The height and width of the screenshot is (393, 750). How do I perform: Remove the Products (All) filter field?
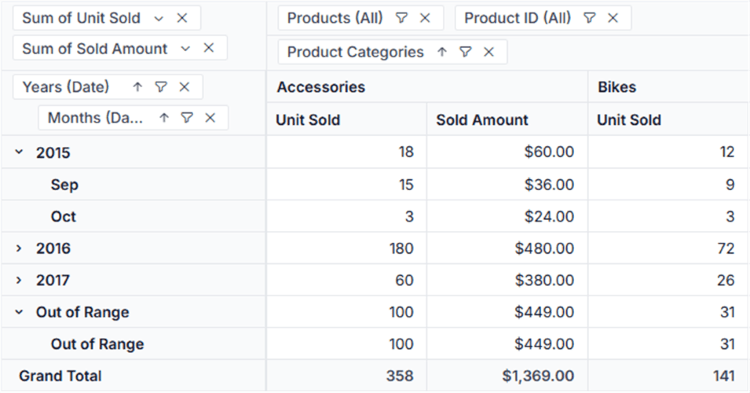point(425,18)
